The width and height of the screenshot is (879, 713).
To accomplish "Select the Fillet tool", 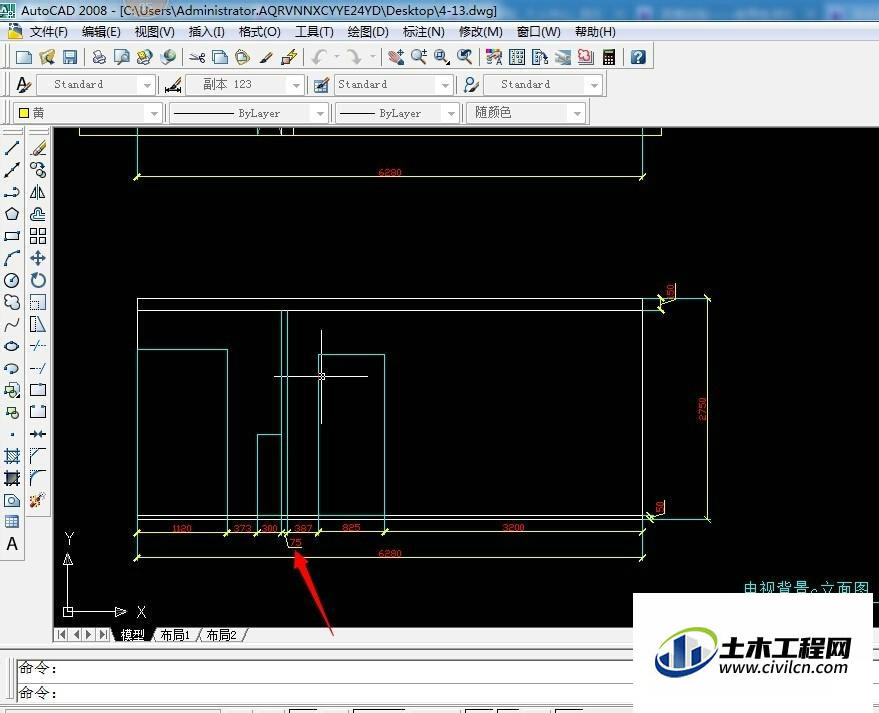I will 38,478.
